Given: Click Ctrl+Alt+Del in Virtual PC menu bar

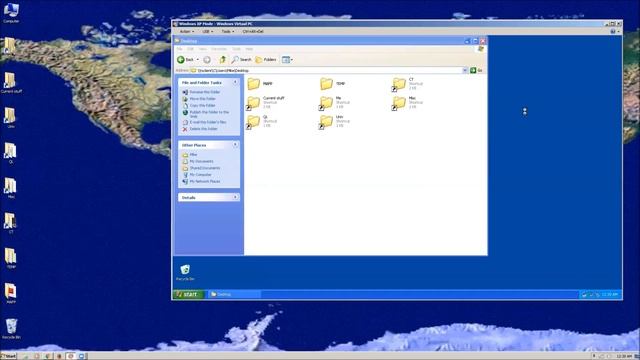Looking at the screenshot, I should pyautogui.click(x=253, y=31).
